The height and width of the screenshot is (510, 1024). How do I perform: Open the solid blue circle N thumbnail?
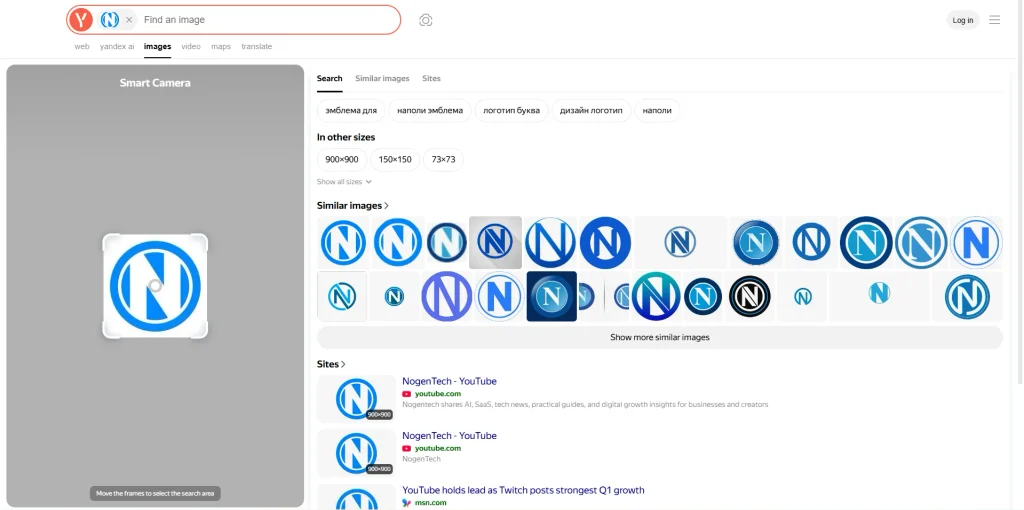pos(605,242)
